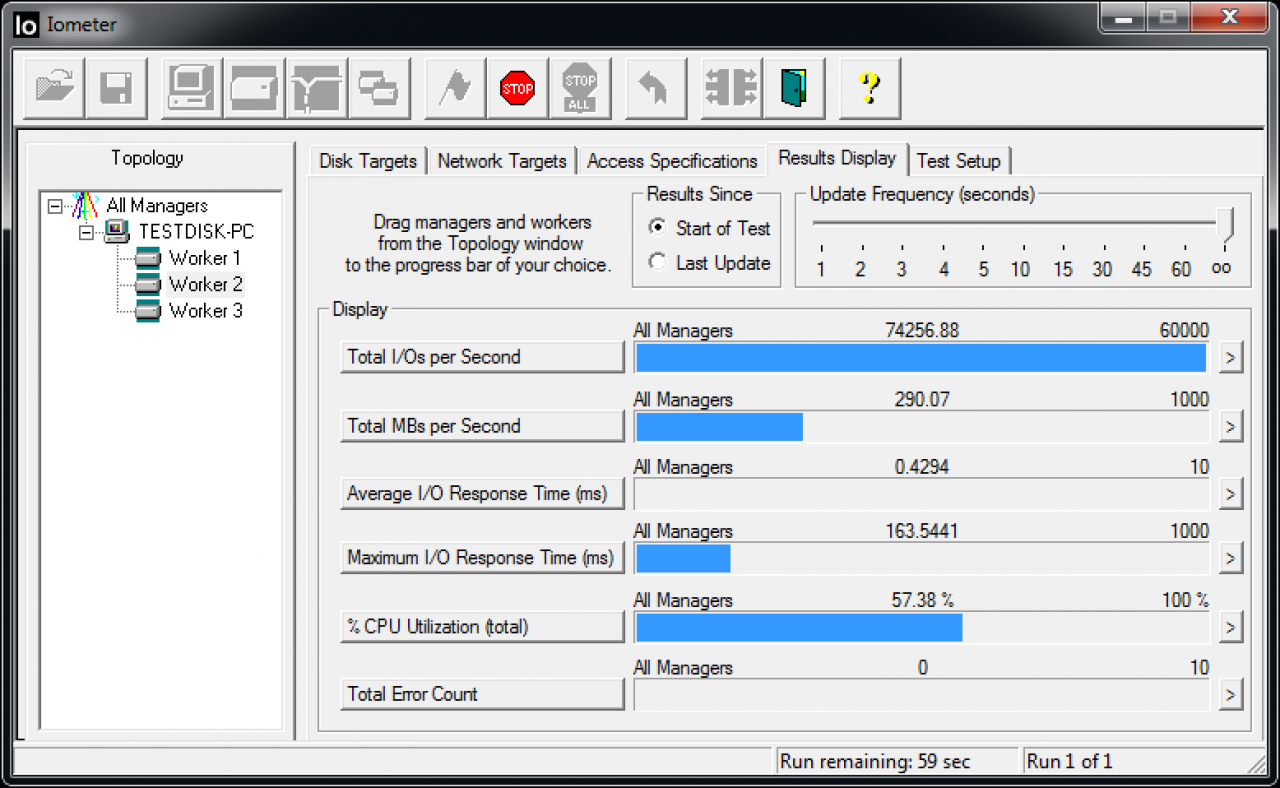This screenshot has width=1280, height=788.
Task: Click the 0.4294 average response value
Action: tap(921, 467)
